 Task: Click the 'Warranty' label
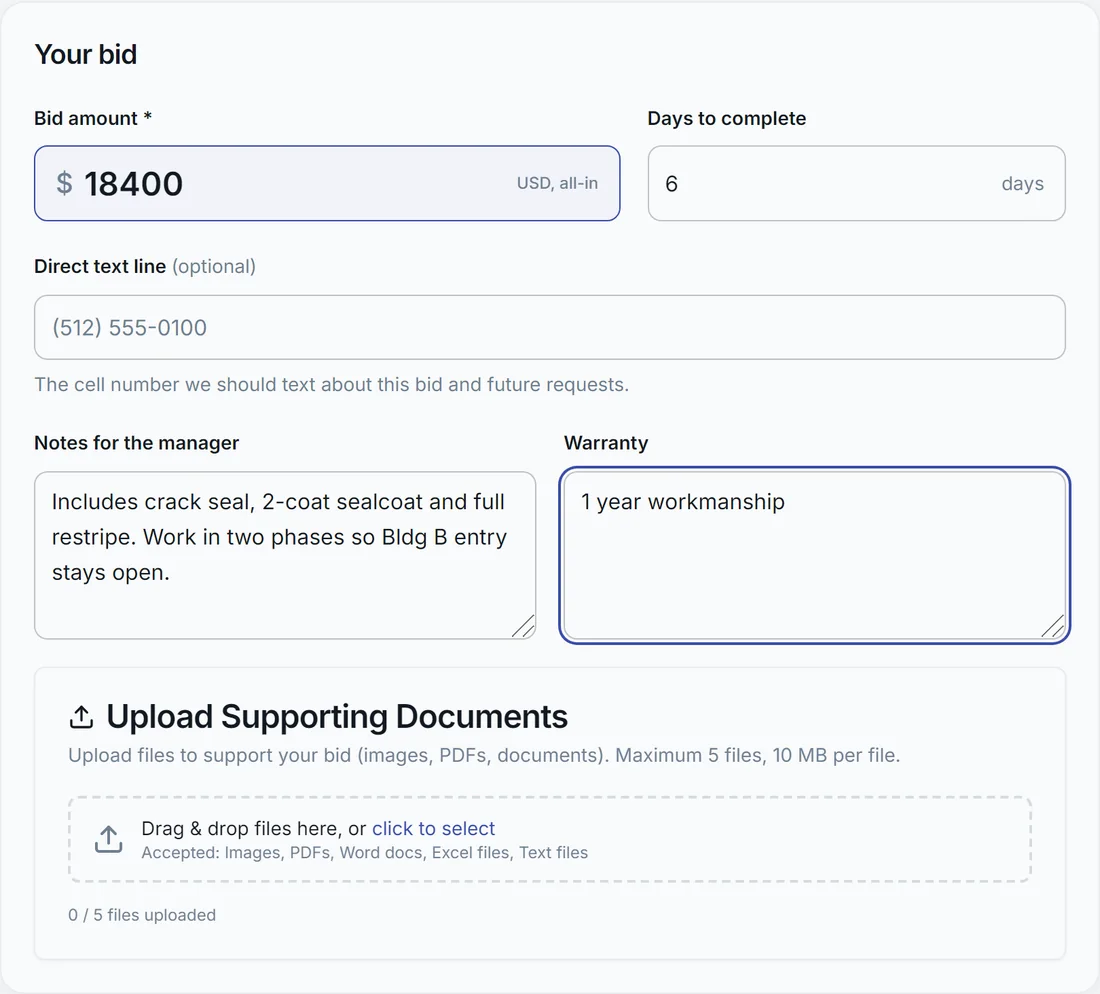tap(606, 443)
